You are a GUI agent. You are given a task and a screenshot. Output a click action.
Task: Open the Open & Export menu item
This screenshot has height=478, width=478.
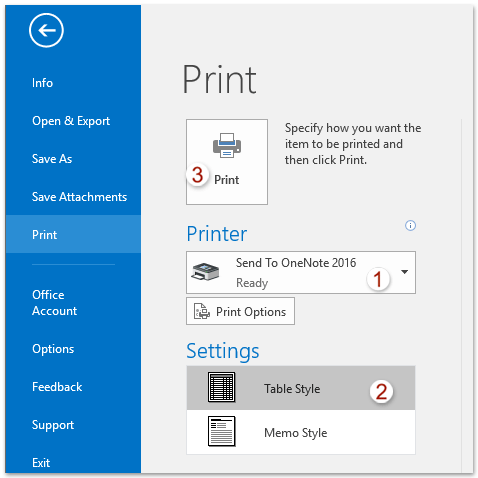point(71,121)
